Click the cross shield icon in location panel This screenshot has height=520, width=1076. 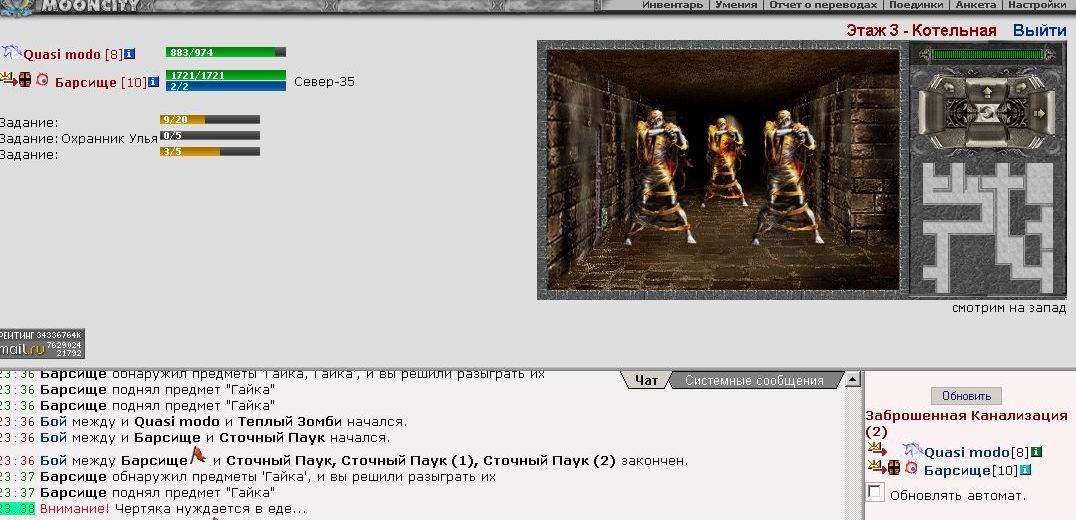[893, 468]
